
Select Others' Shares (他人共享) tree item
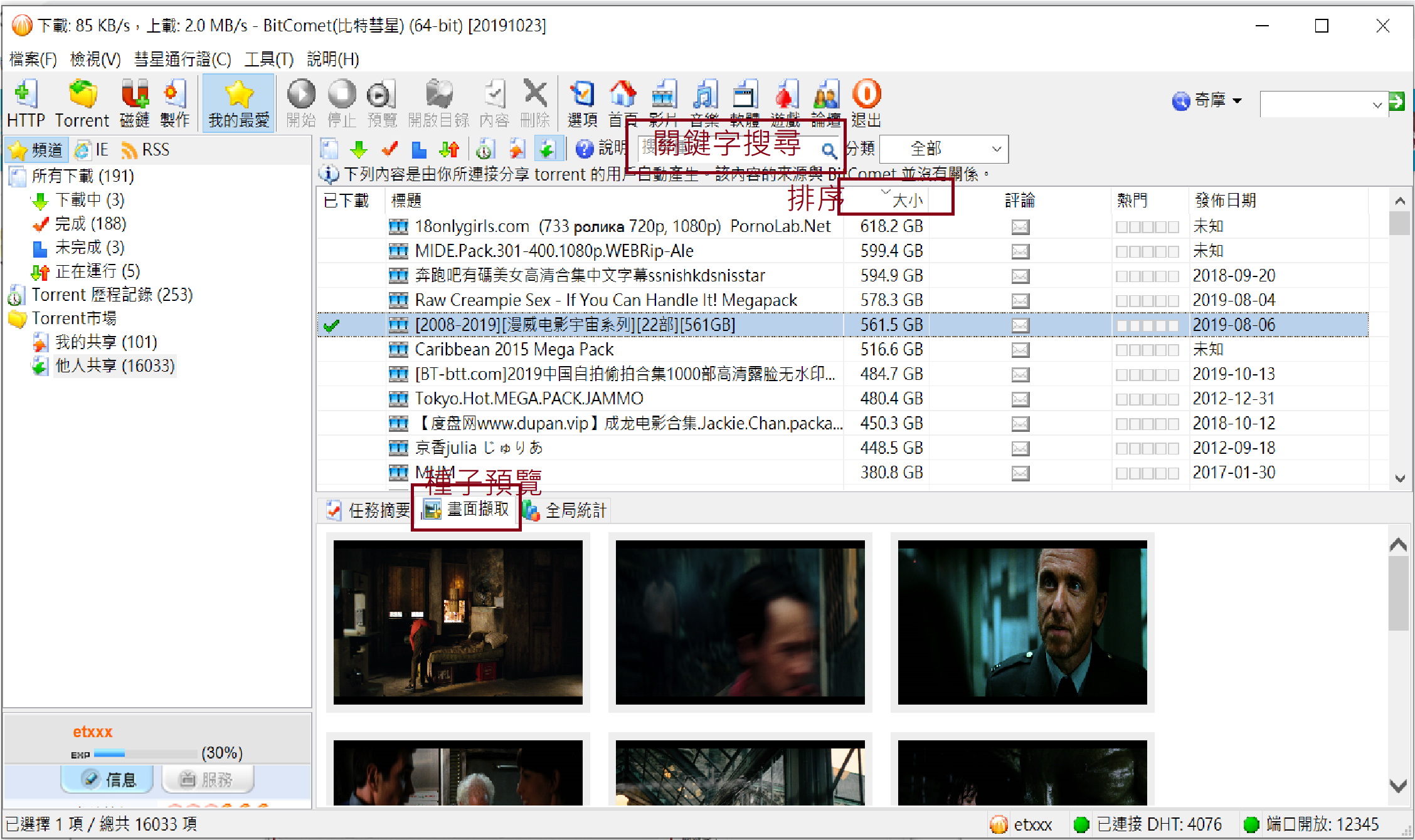click(104, 366)
